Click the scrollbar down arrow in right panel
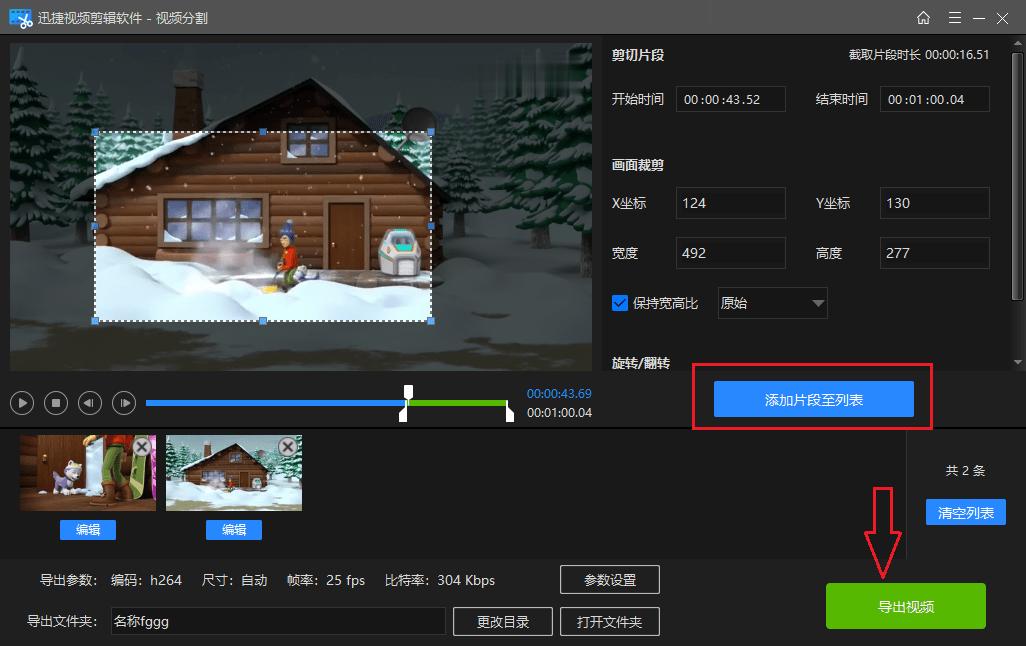The height and width of the screenshot is (646, 1026). (1017, 362)
